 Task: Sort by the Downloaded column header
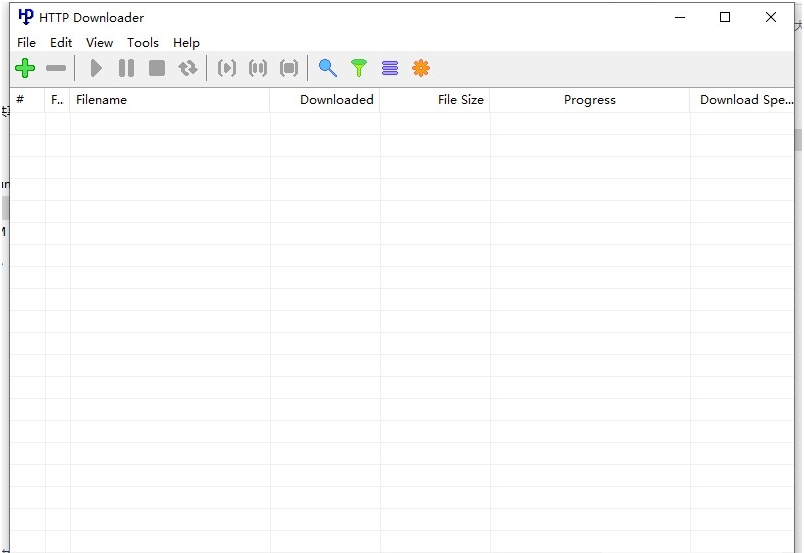325,100
